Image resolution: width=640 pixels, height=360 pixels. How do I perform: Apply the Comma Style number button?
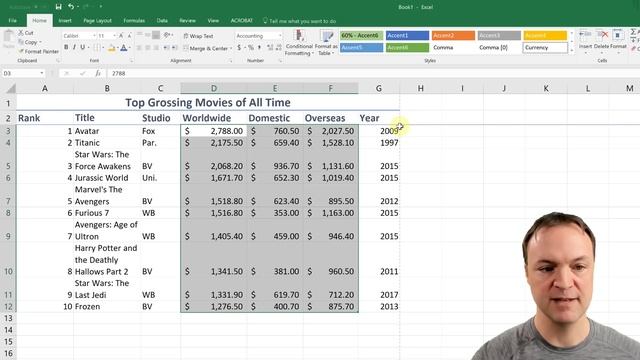pos(259,48)
